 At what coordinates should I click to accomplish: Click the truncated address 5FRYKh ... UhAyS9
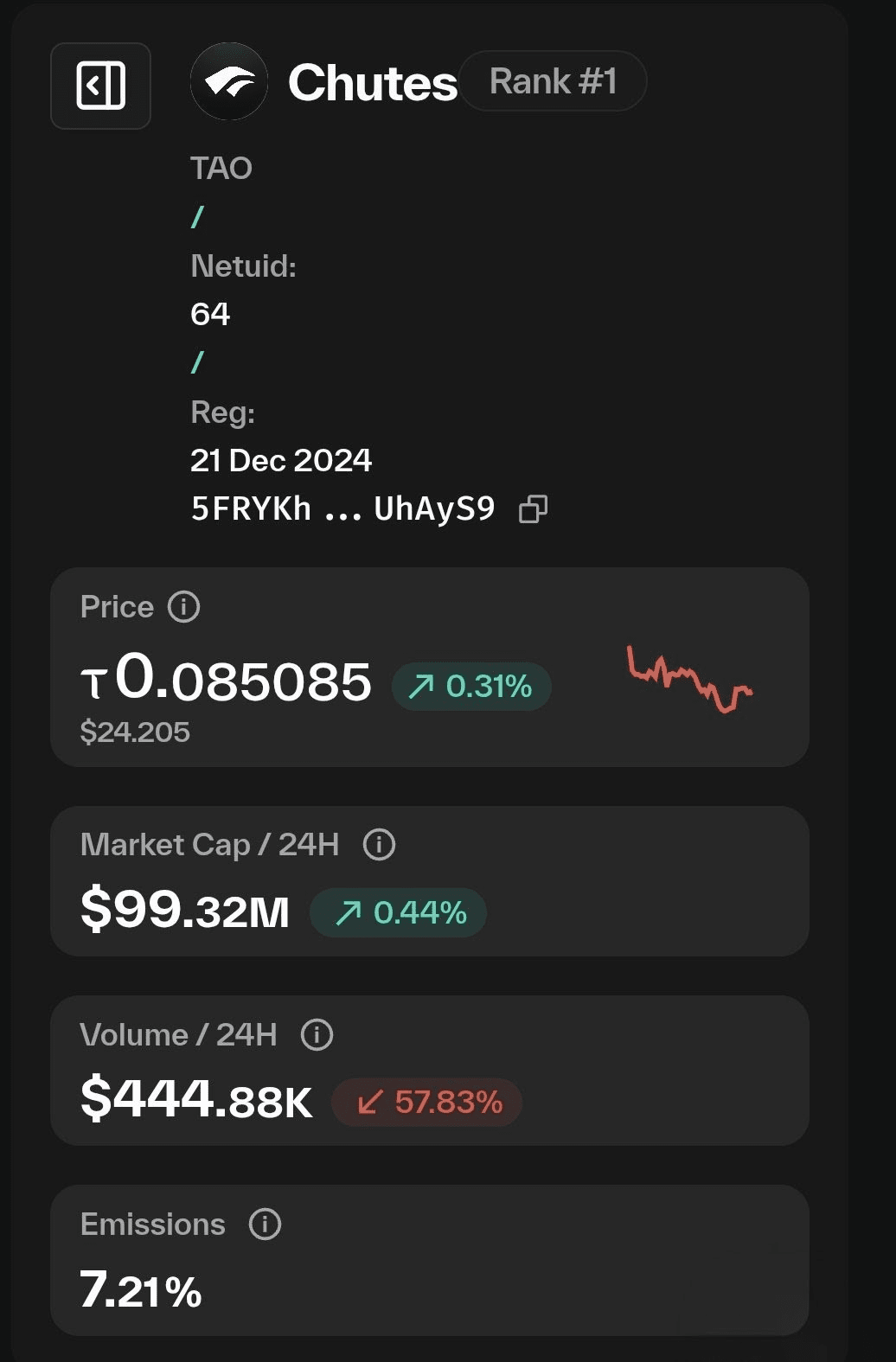tap(342, 509)
